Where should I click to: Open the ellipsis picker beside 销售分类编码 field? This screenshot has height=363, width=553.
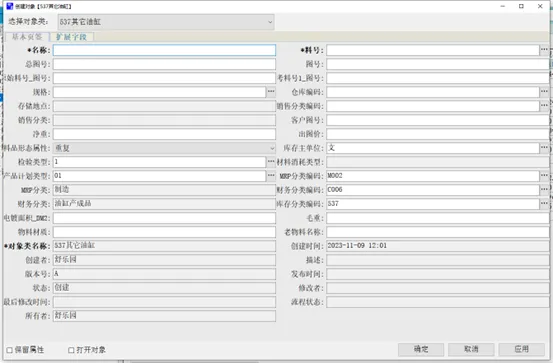coord(544,106)
